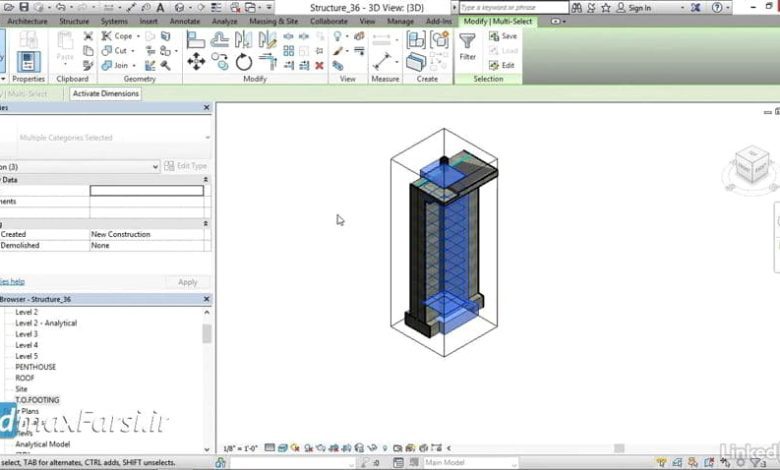Click the ViewCube in the 3D view

751,165
